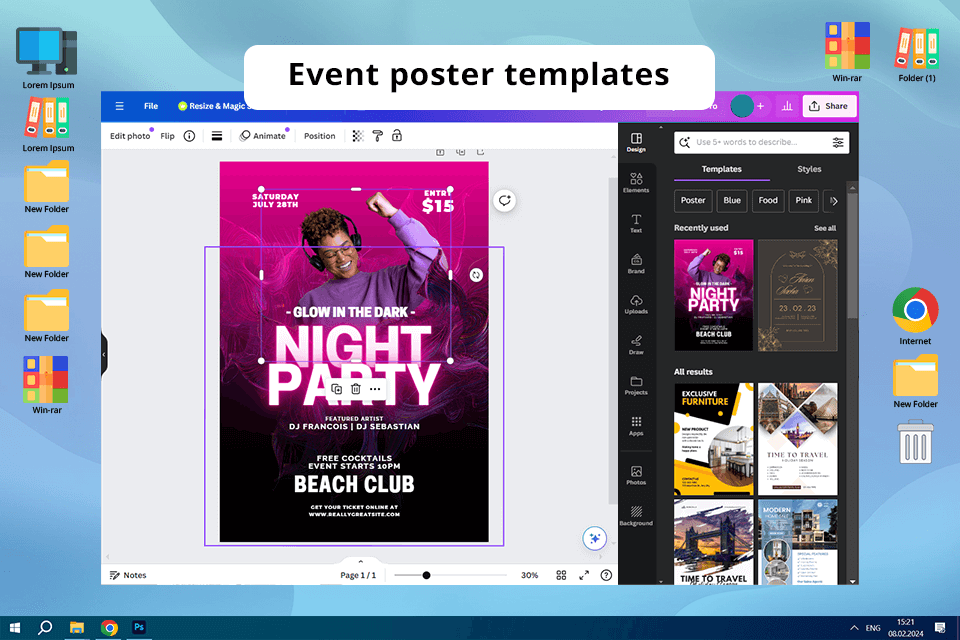Select the gold floral invitation template
This screenshot has width=960, height=640.
coord(797,295)
